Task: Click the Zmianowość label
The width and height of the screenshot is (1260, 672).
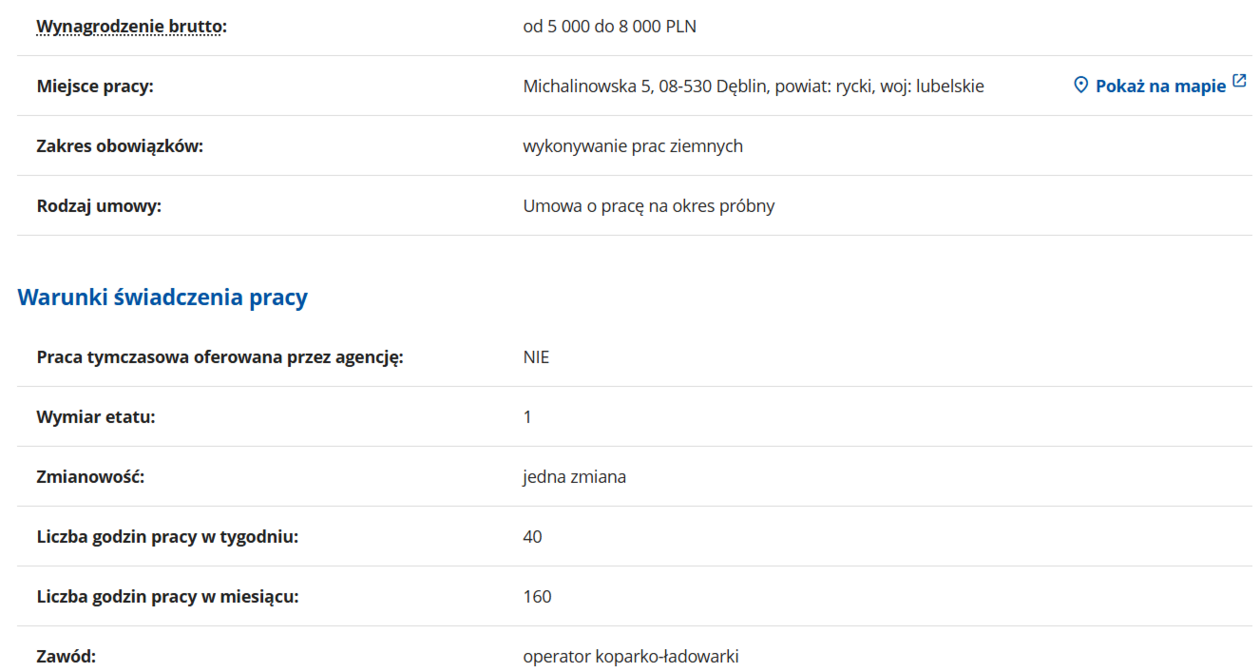Action: coord(91,477)
